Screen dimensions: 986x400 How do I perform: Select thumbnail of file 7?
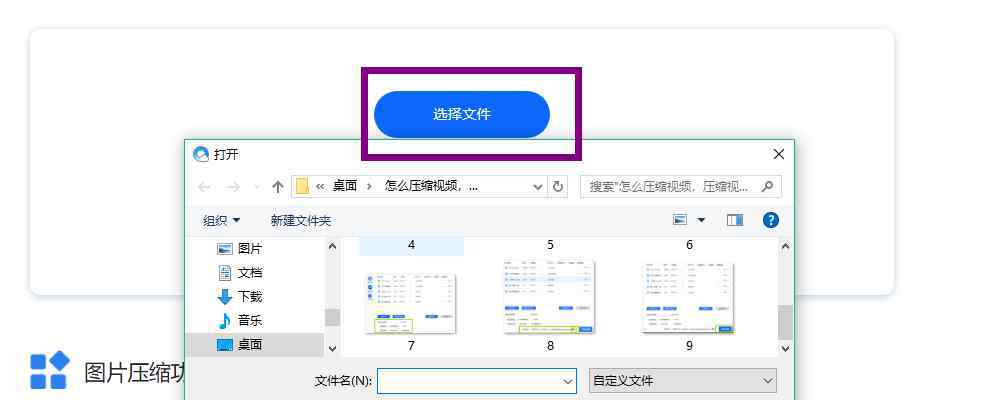click(x=411, y=303)
